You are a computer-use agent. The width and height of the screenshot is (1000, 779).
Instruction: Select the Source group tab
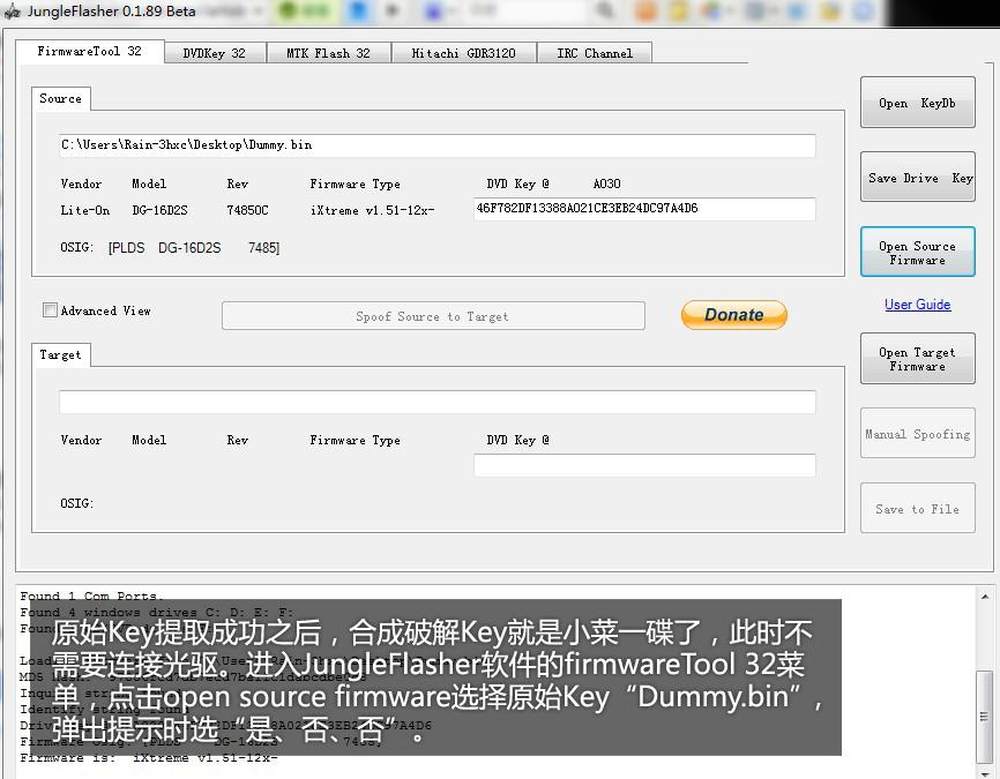tap(61, 99)
